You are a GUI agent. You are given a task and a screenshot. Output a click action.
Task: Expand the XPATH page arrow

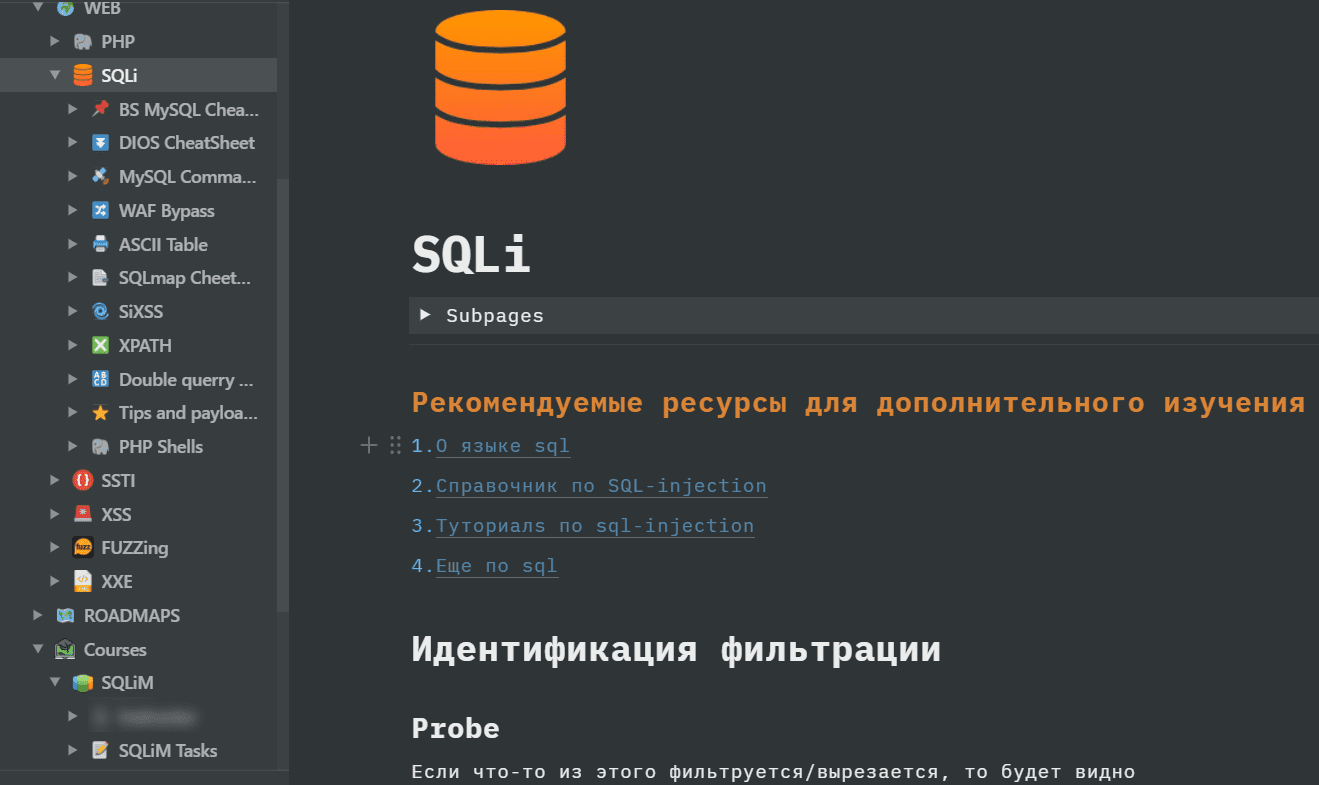click(x=73, y=345)
